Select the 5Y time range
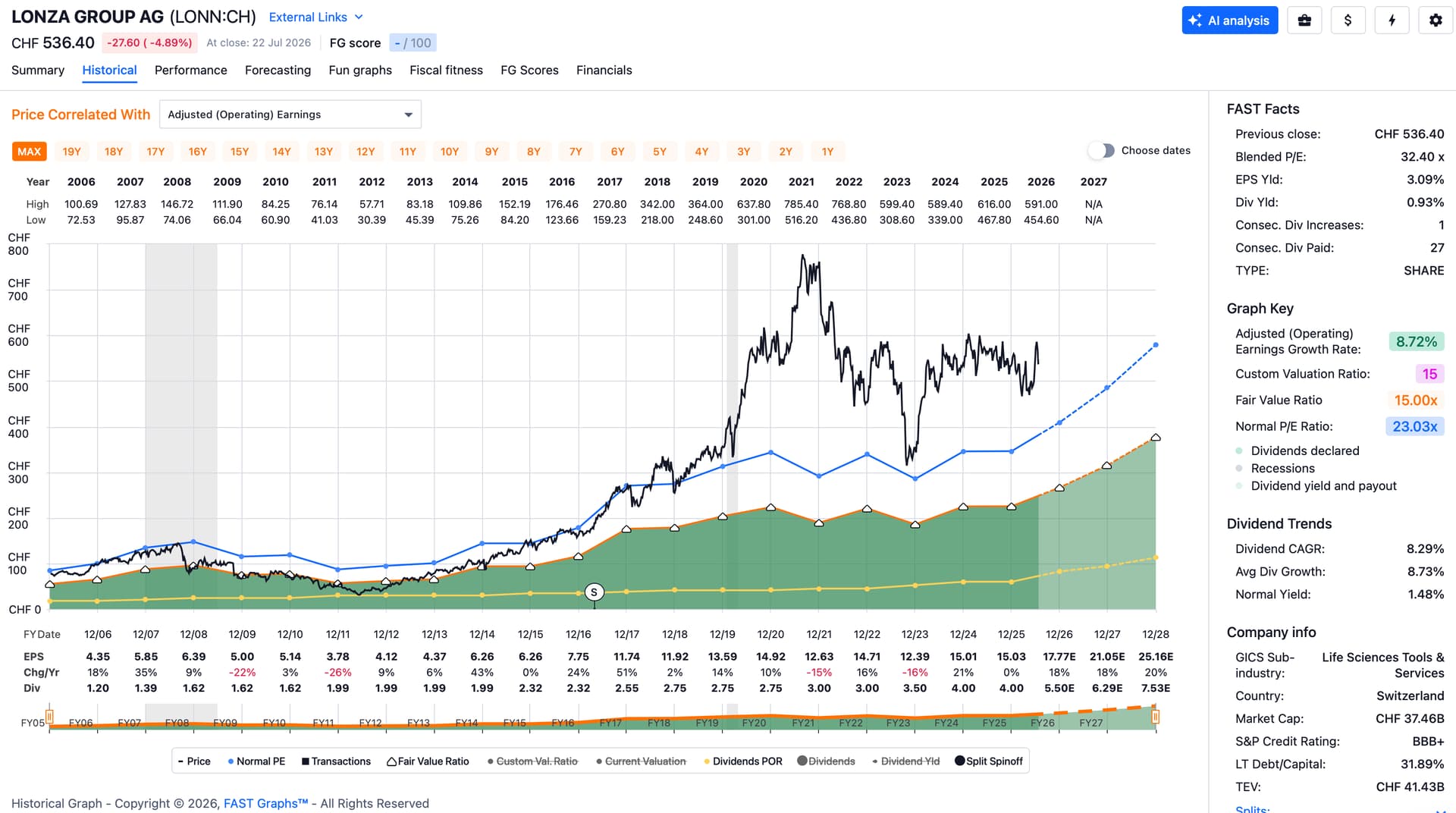Screen dimensions: 1456x813 (x=660, y=152)
